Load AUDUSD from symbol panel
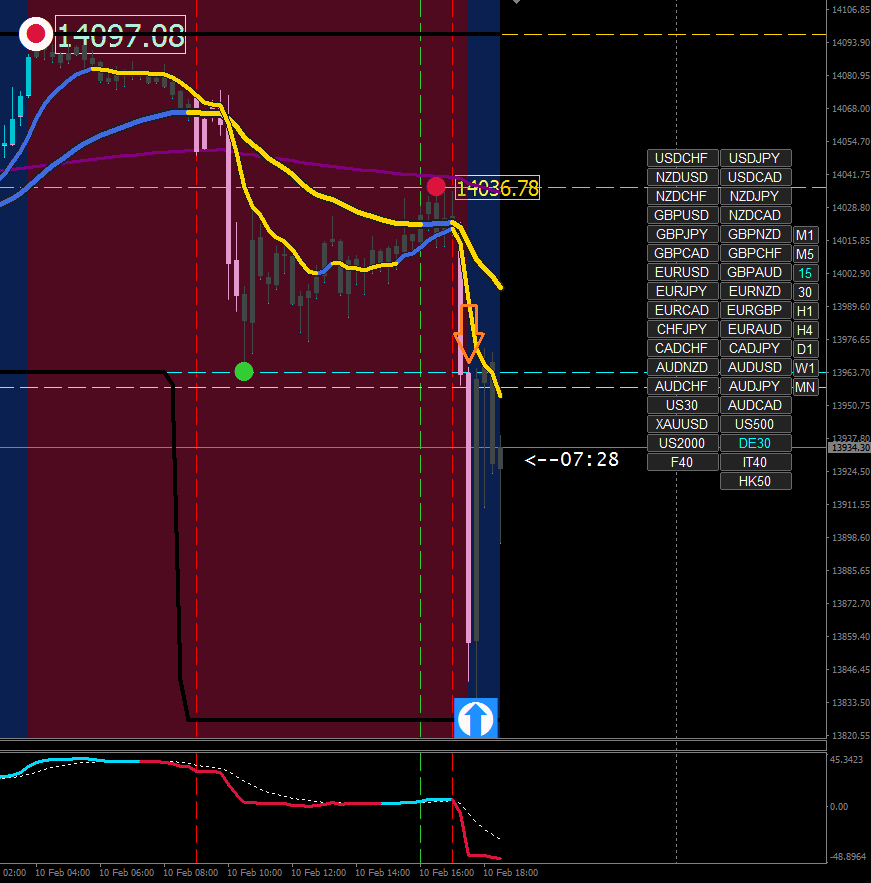 point(756,367)
